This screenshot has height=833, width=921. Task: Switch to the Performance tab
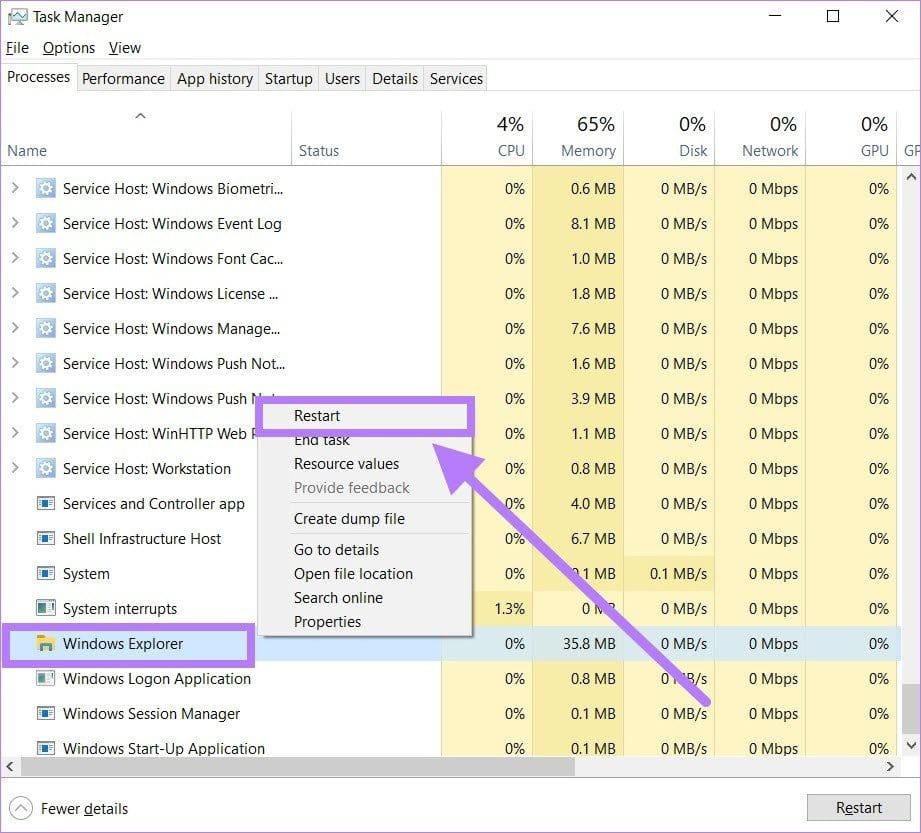click(x=123, y=79)
